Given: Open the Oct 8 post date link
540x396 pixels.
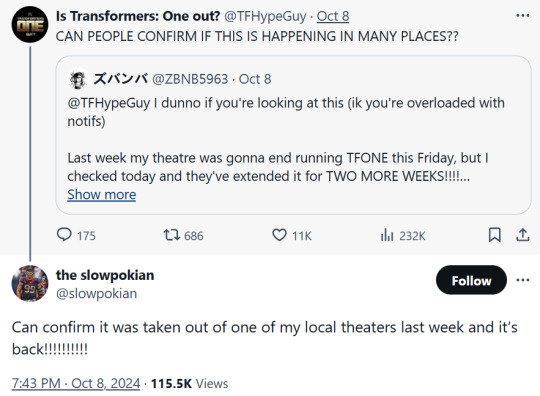Looking at the screenshot, I should 333,16.
